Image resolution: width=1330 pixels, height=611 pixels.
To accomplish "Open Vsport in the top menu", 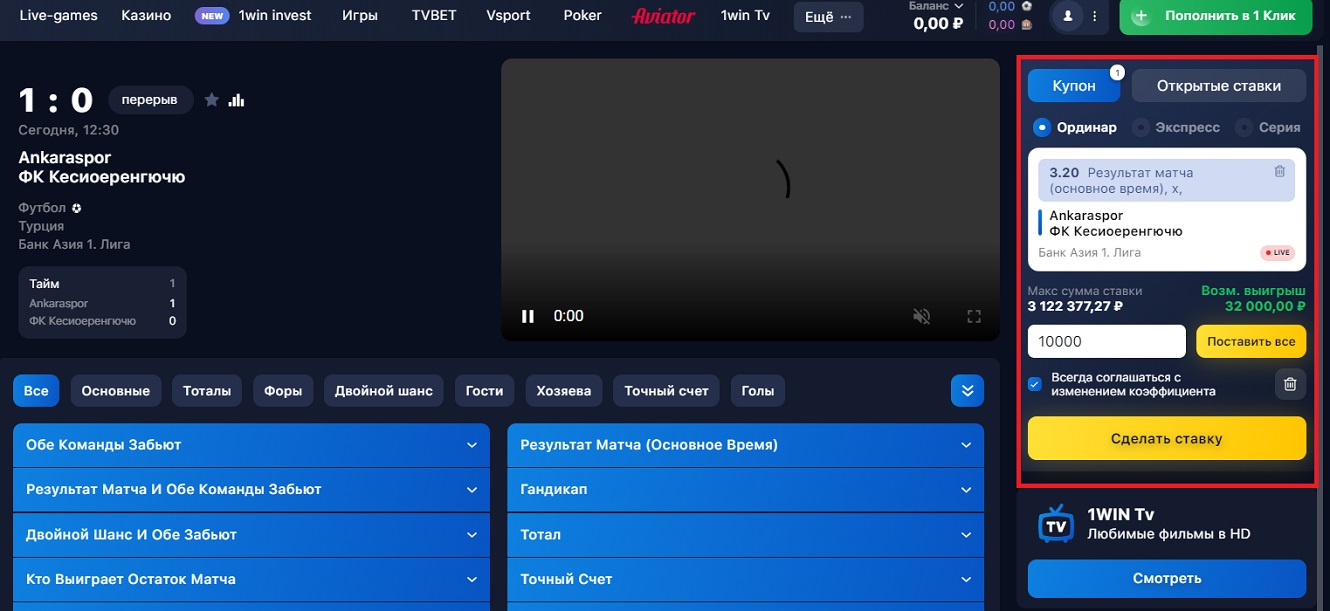I will [509, 16].
